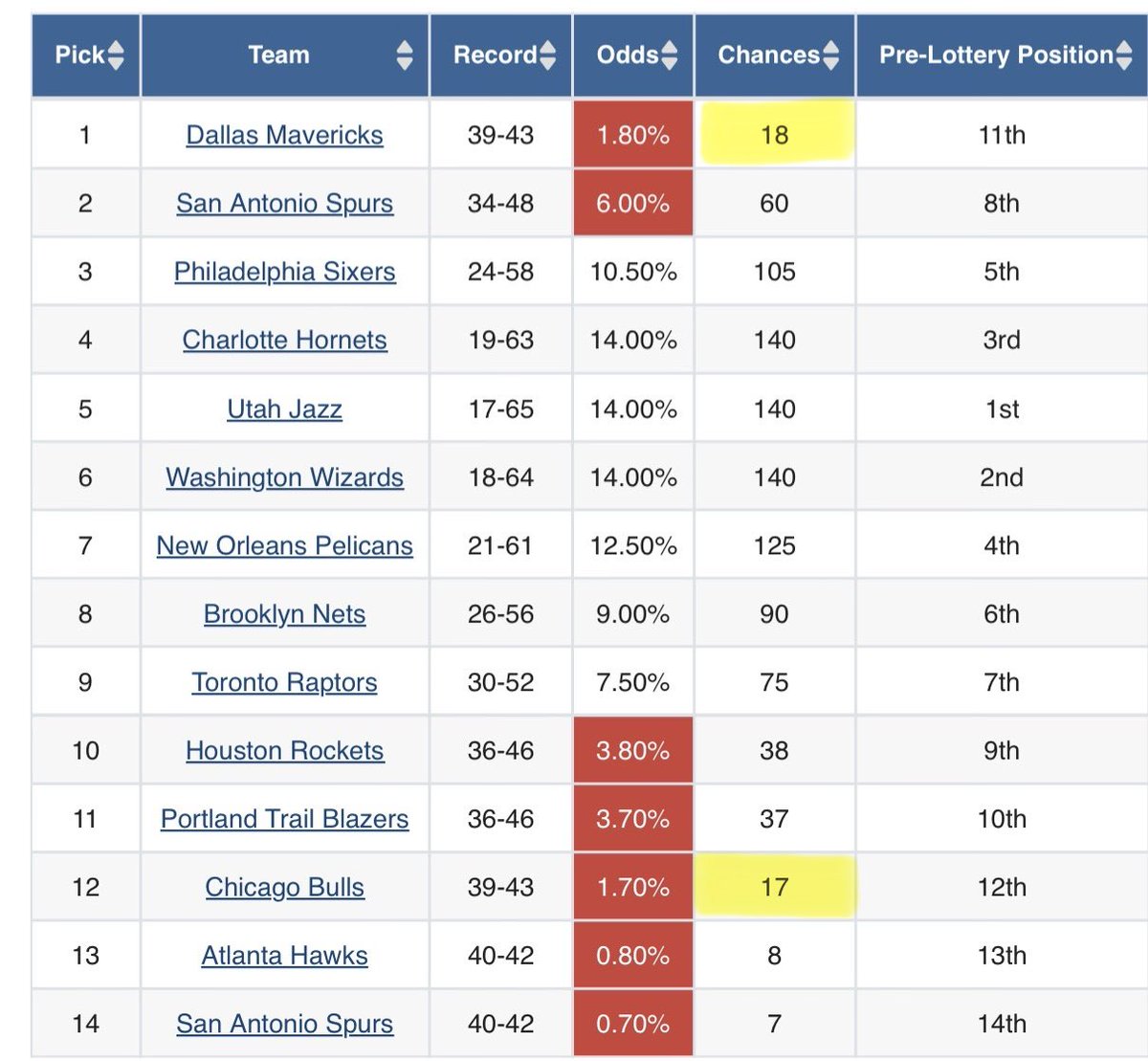The image size is (1148, 1061).
Task: Click the 90 chances cell
Action: point(775,613)
